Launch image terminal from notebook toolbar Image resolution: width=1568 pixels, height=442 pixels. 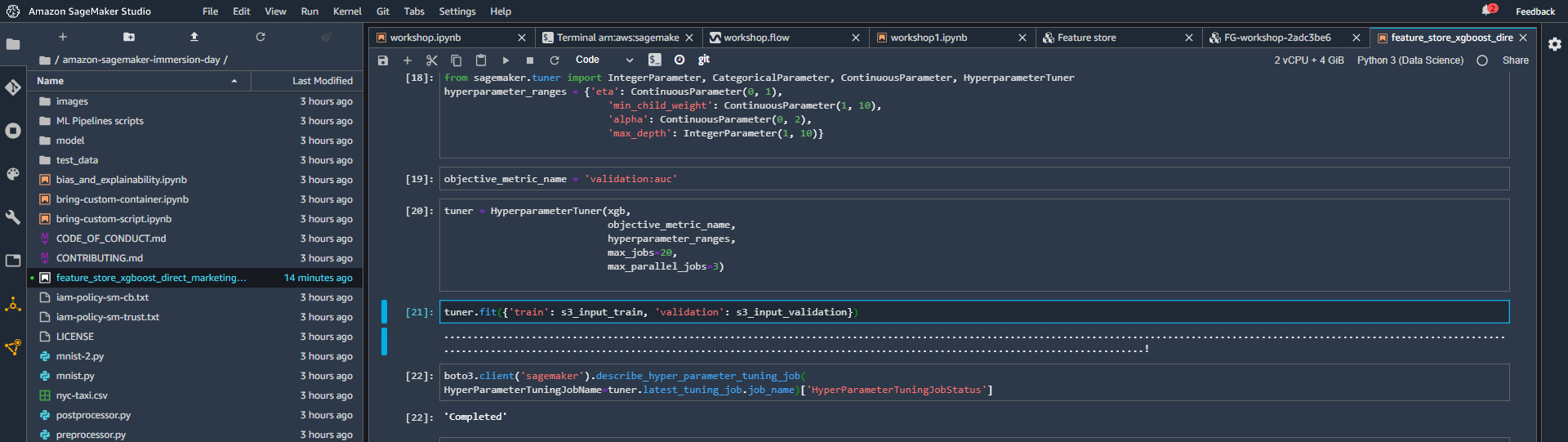point(655,60)
